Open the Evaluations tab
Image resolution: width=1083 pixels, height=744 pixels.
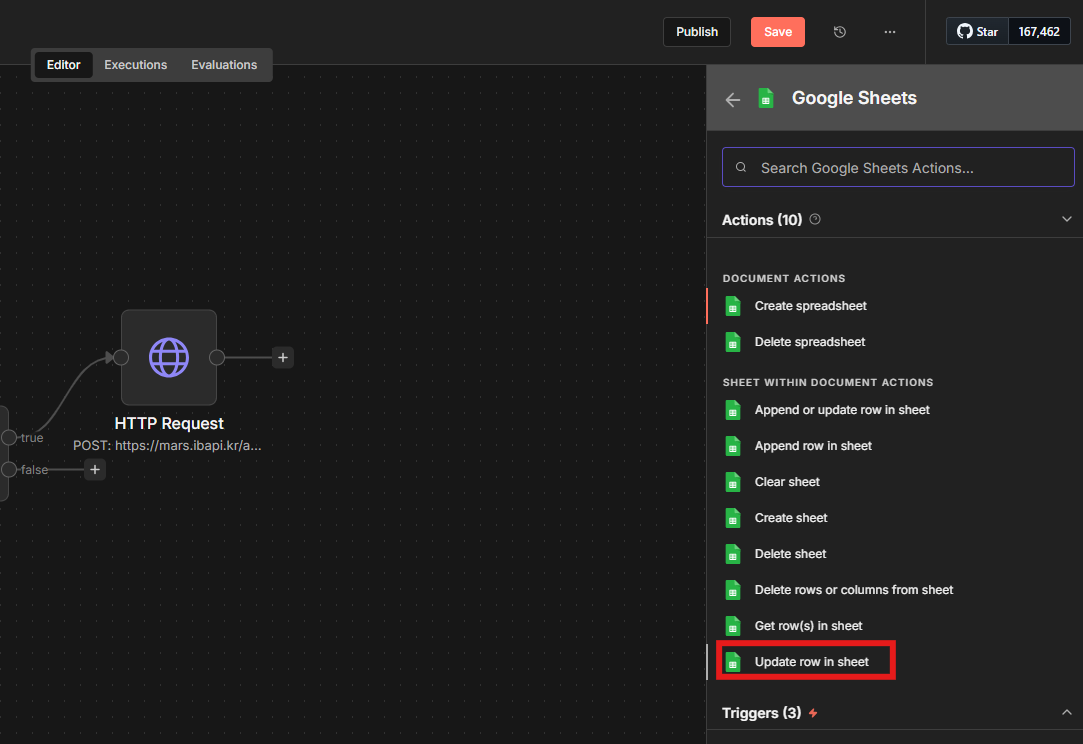(224, 65)
